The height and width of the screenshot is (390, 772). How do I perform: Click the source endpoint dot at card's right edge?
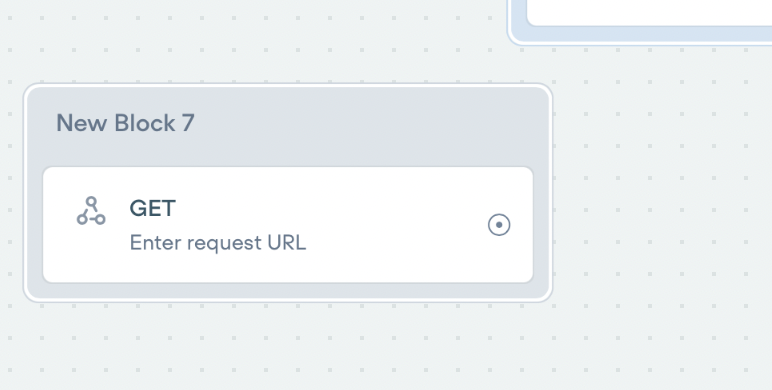click(499, 225)
